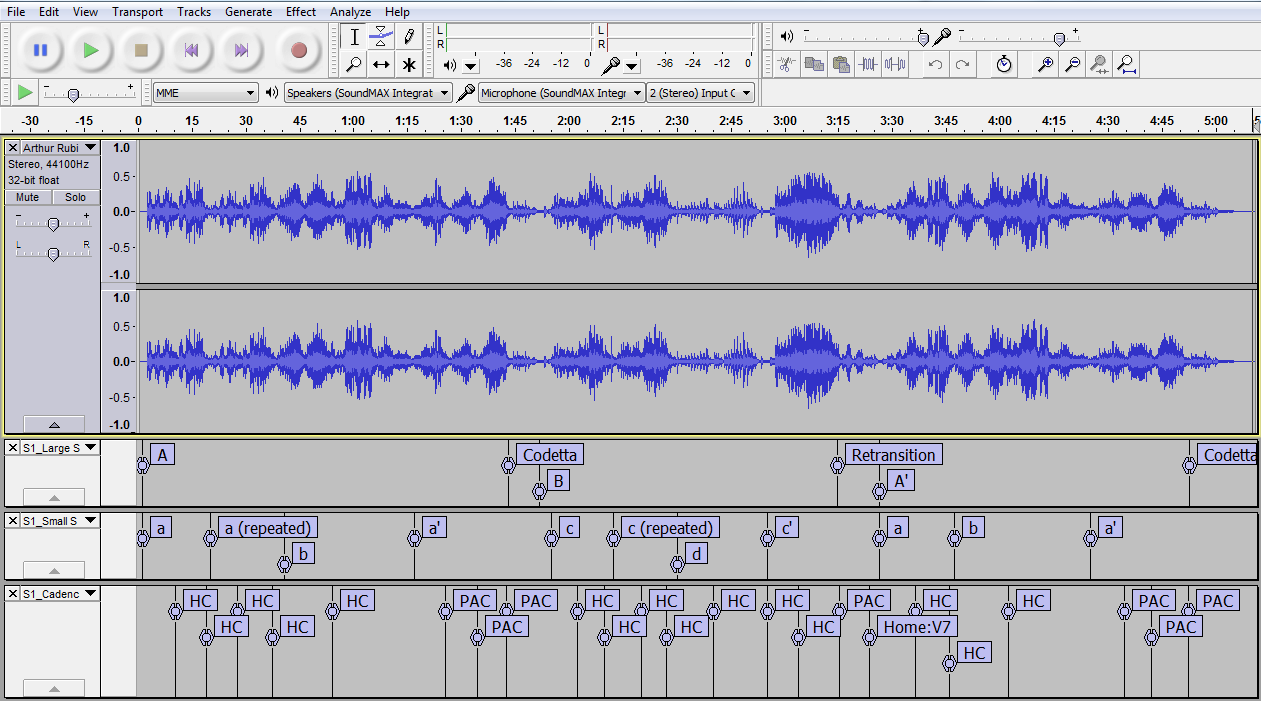Viewport: 1261px width, 701px height.
Task: Open the MME audio host dropdown
Action: point(206,93)
